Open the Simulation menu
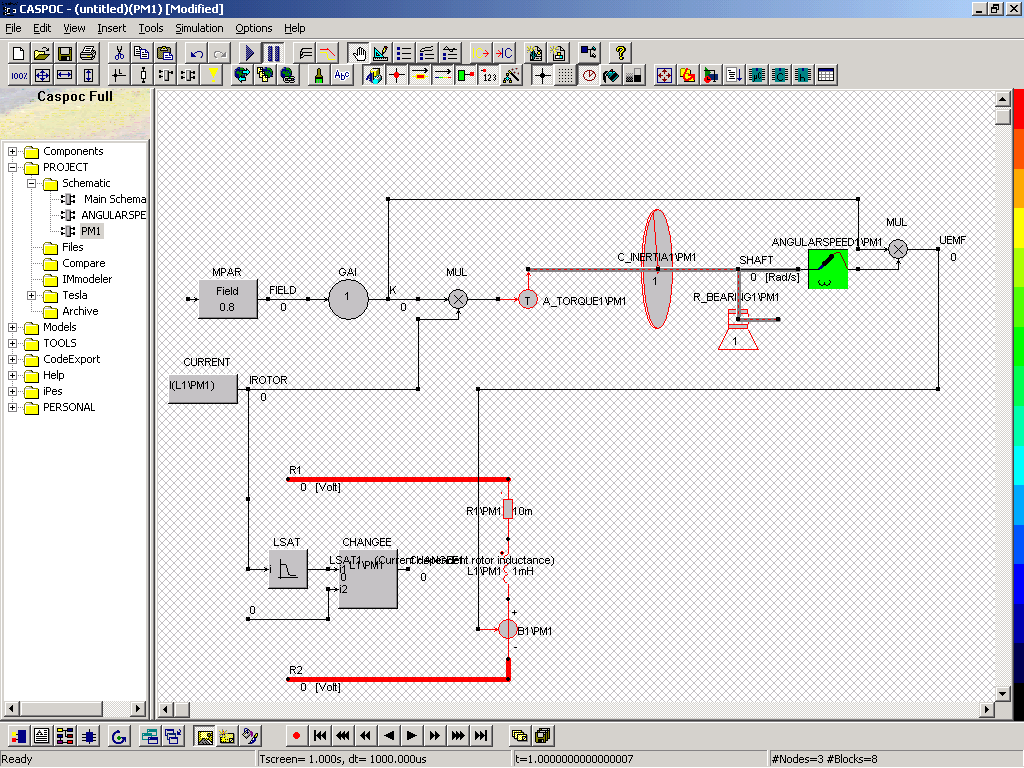The height and width of the screenshot is (768, 1024). pos(199,28)
